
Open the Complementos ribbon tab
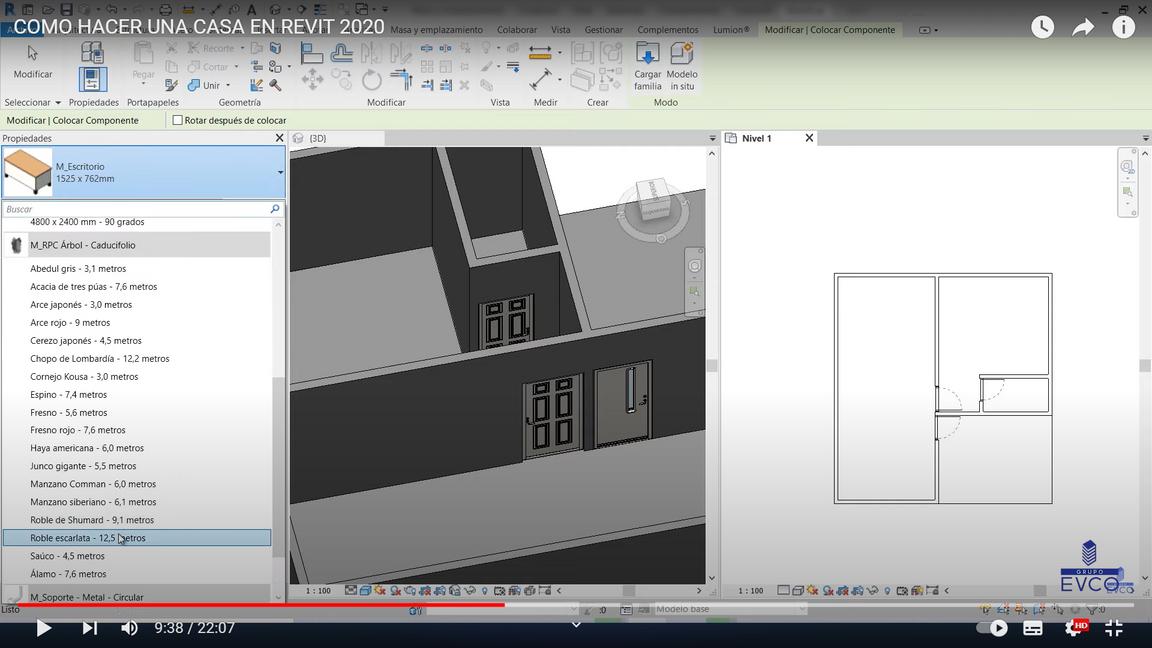pyautogui.click(x=668, y=30)
